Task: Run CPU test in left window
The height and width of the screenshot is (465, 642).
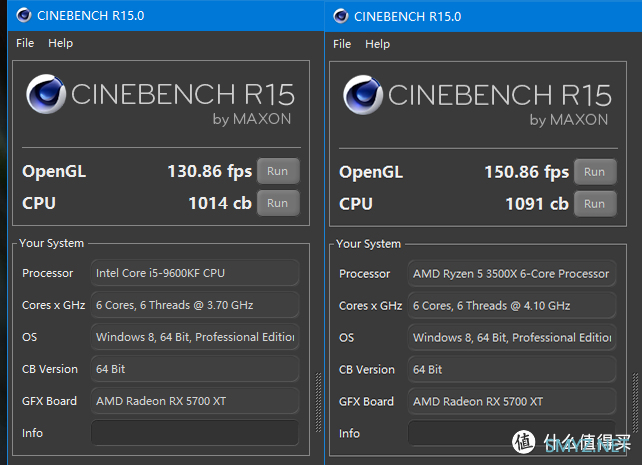Action: click(x=278, y=203)
